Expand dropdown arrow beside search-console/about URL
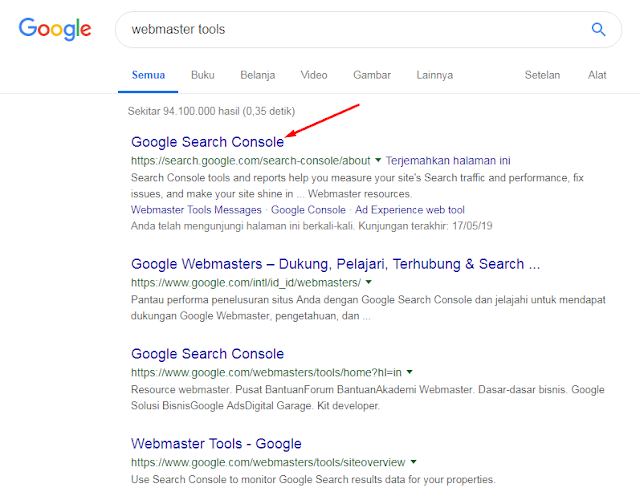This screenshot has width=640, height=500. (378, 160)
